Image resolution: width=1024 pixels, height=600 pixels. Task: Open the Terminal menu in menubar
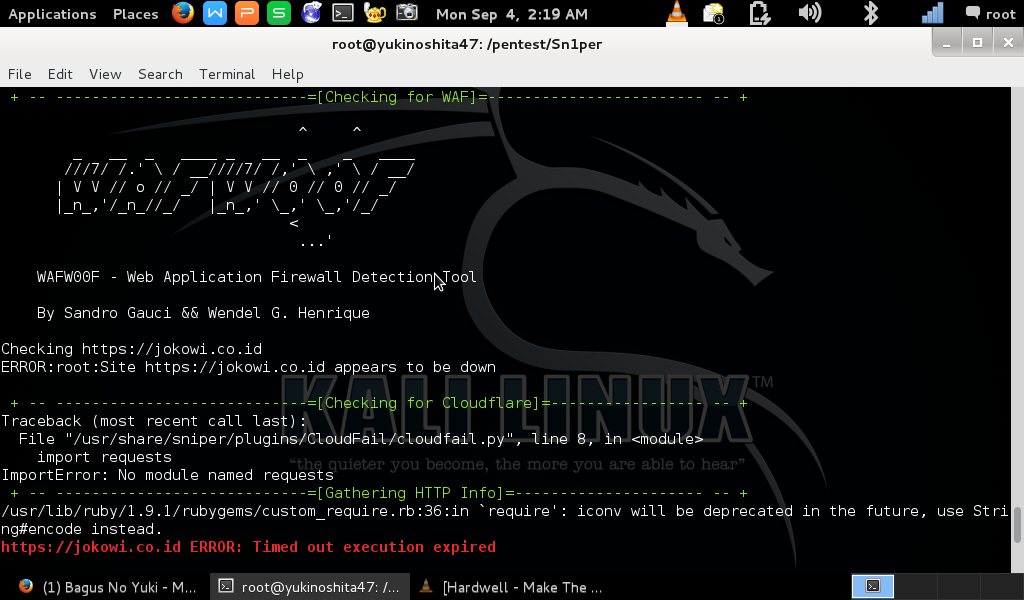click(x=227, y=74)
